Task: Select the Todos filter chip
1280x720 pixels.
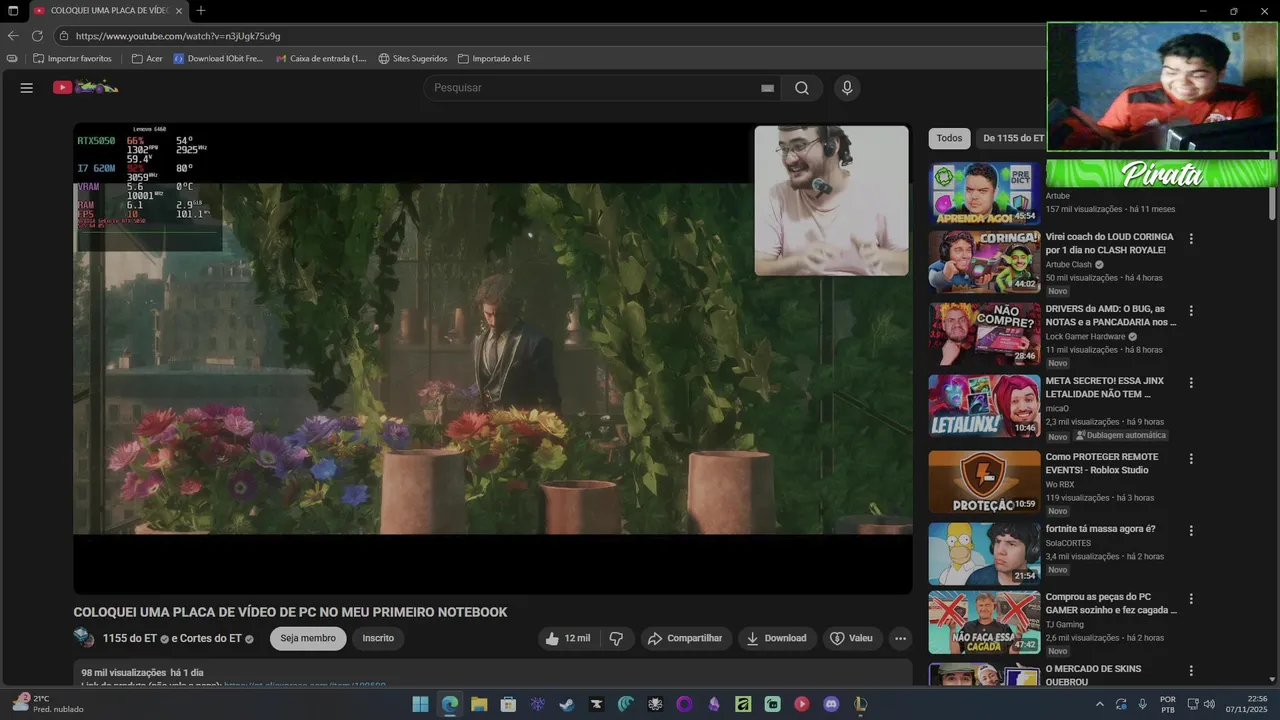Action: click(949, 138)
